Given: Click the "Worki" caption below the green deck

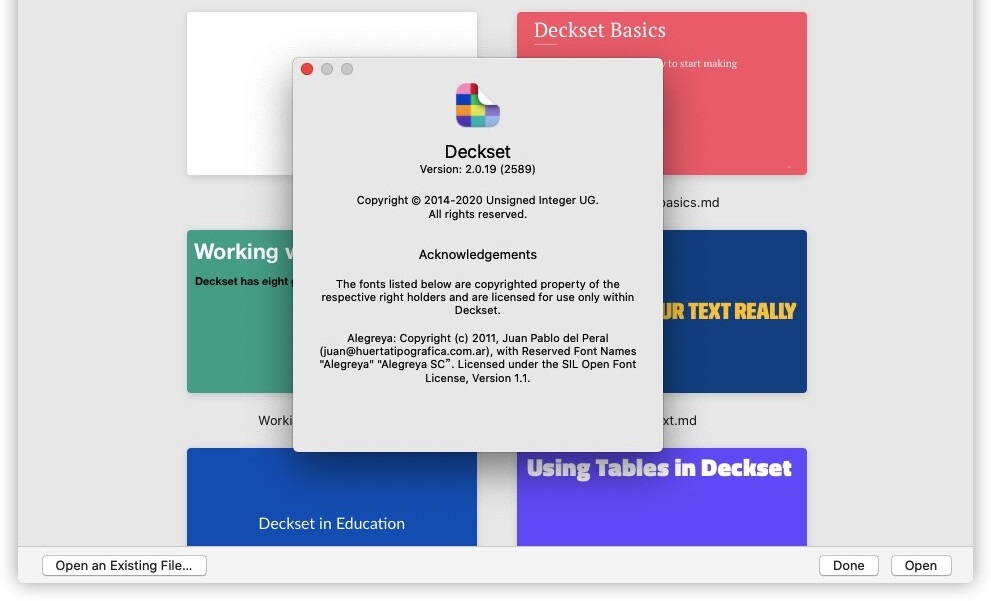Looking at the screenshot, I should click(x=277, y=420).
